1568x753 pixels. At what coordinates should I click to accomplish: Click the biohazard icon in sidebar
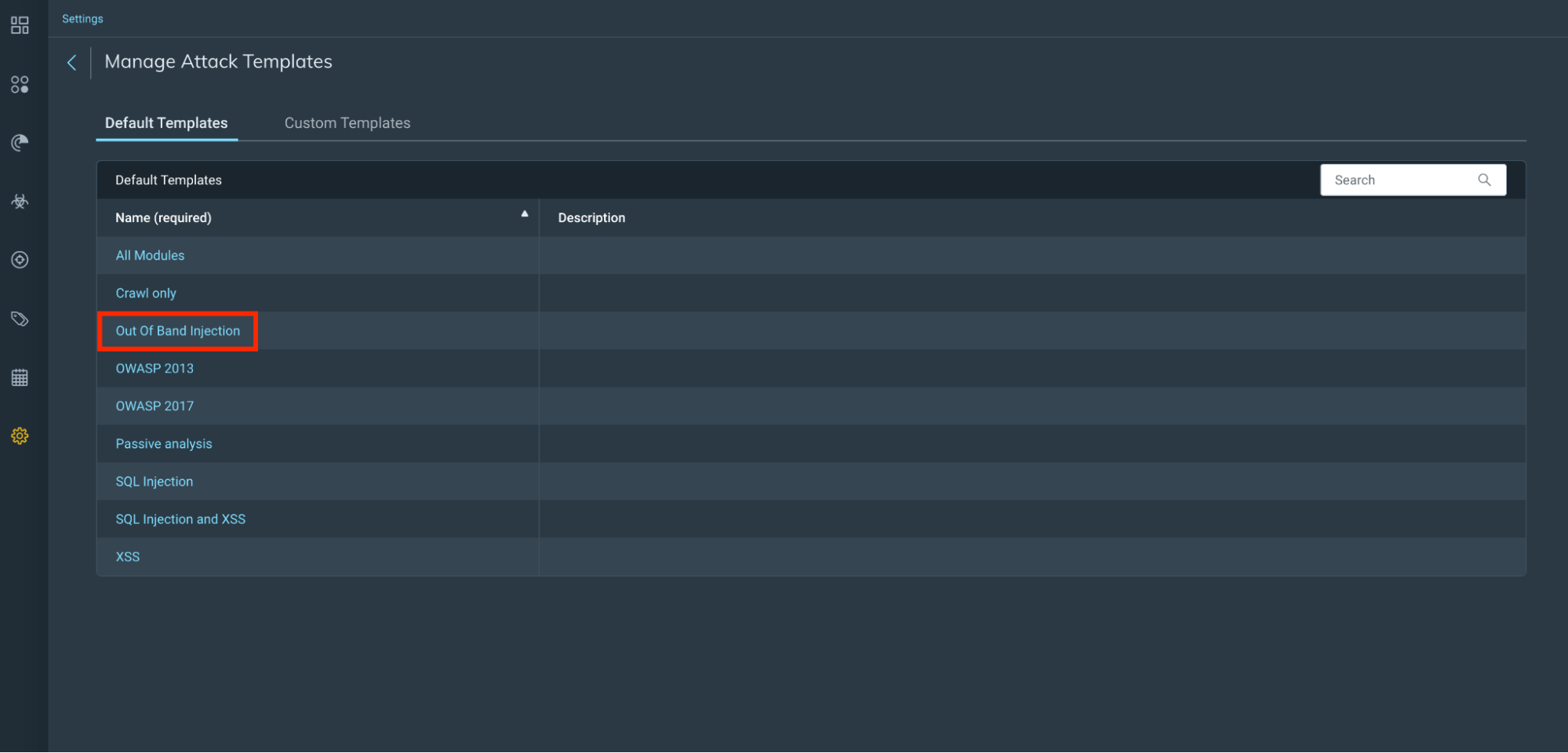coord(20,202)
